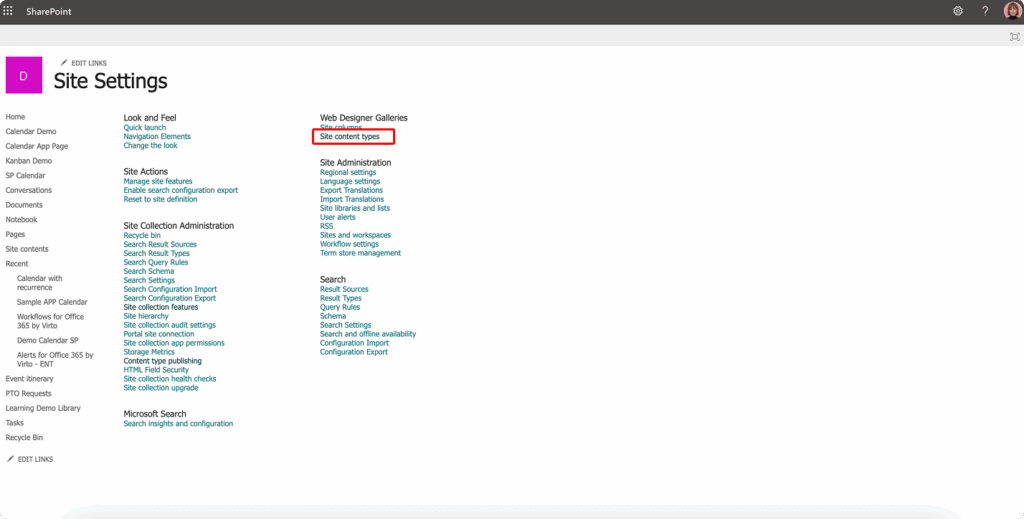1024x519 pixels.
Task: Toggle the focus on content icon
Action: (1014, 36)
